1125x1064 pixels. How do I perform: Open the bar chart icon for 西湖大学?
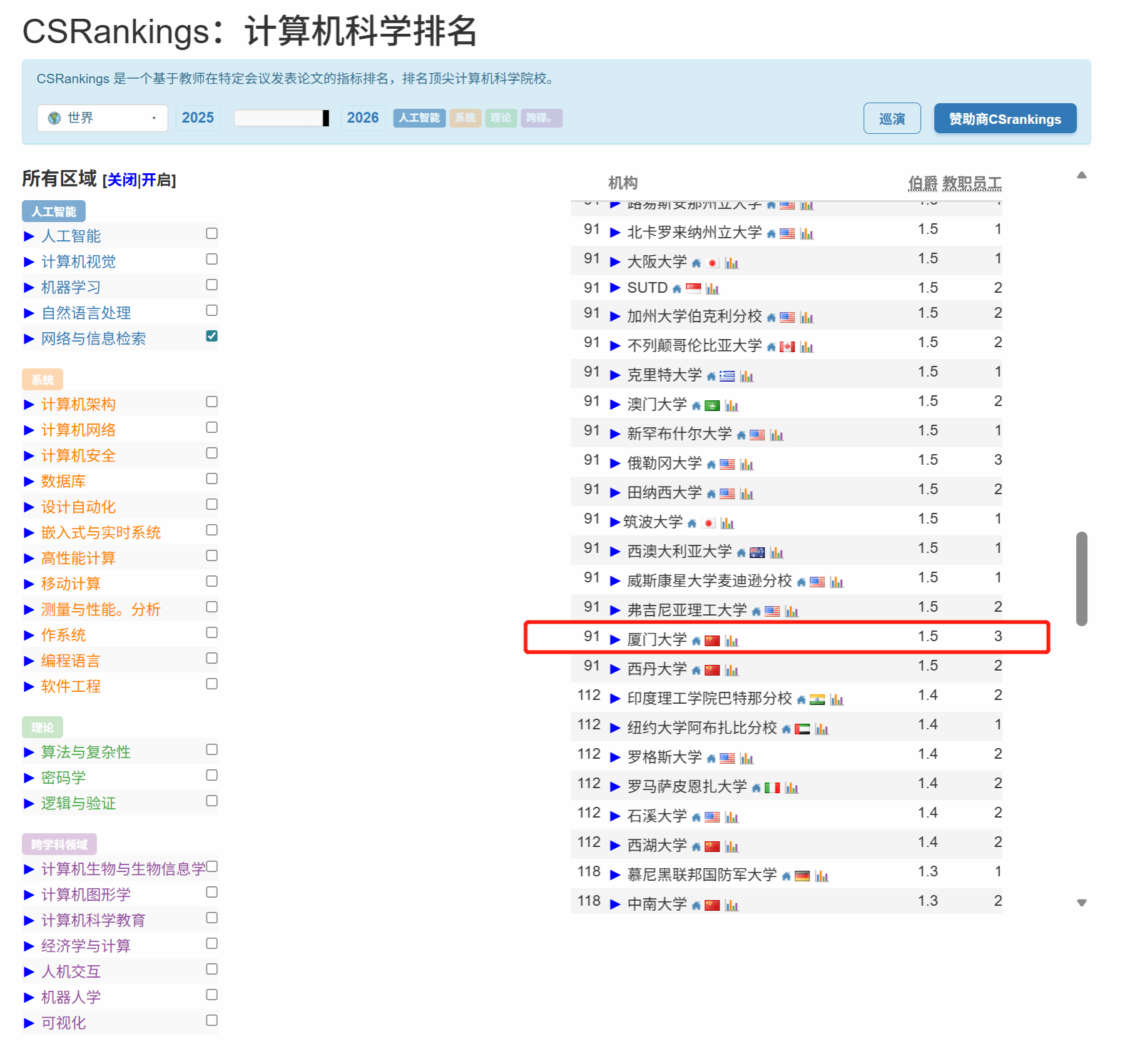733,846
